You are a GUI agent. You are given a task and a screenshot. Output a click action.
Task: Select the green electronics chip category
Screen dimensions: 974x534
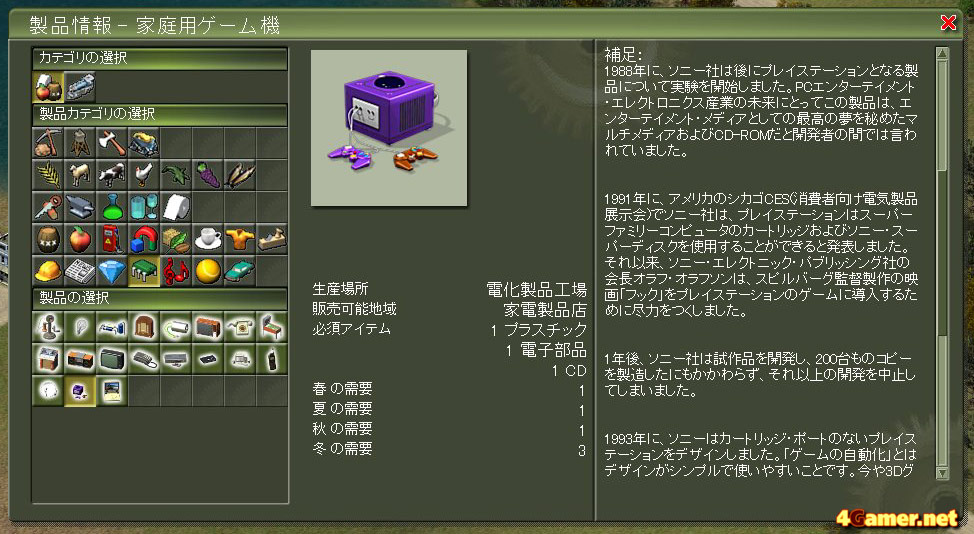[144, 271]
